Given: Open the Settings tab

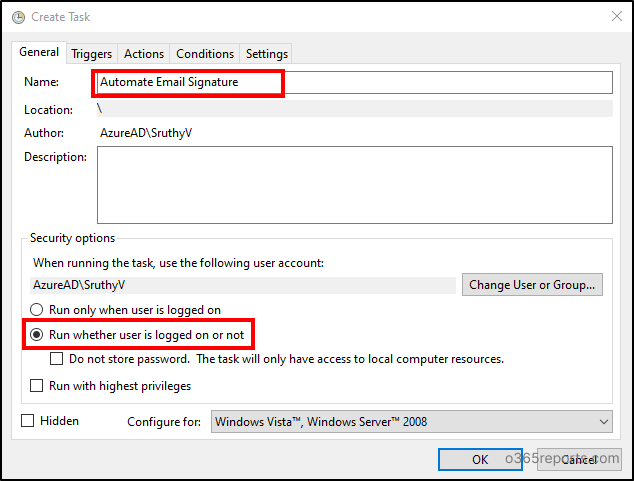Looking at the screenshot, I should pos(267,54).
